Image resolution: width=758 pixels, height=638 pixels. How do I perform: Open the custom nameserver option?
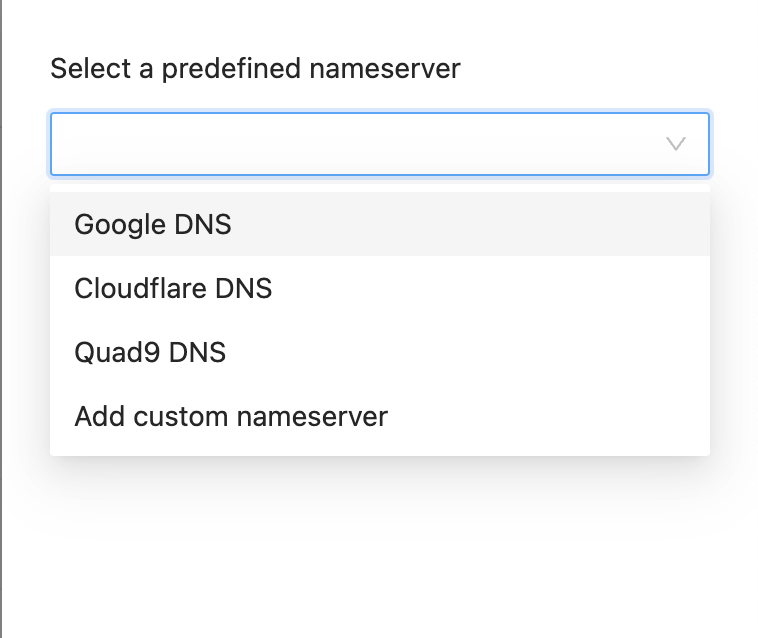[231, 416]
